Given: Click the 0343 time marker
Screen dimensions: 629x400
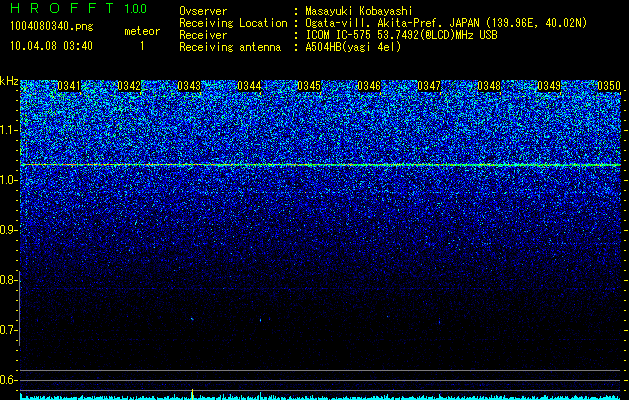Looking at the screenshot, I should [189, 86].
